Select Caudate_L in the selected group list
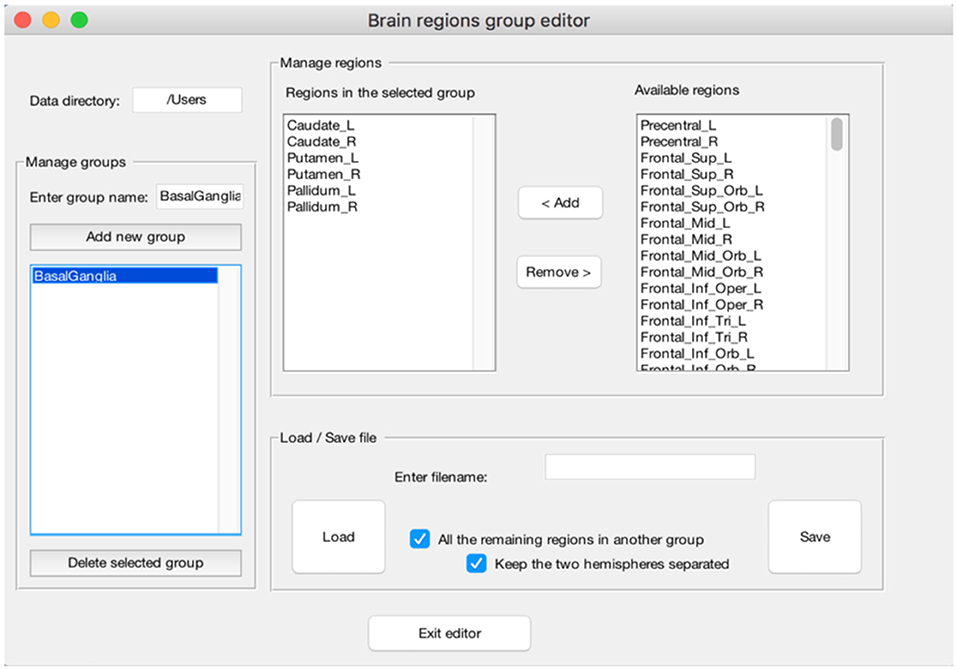This screenshot has width=957, height=670. [378, 125]
